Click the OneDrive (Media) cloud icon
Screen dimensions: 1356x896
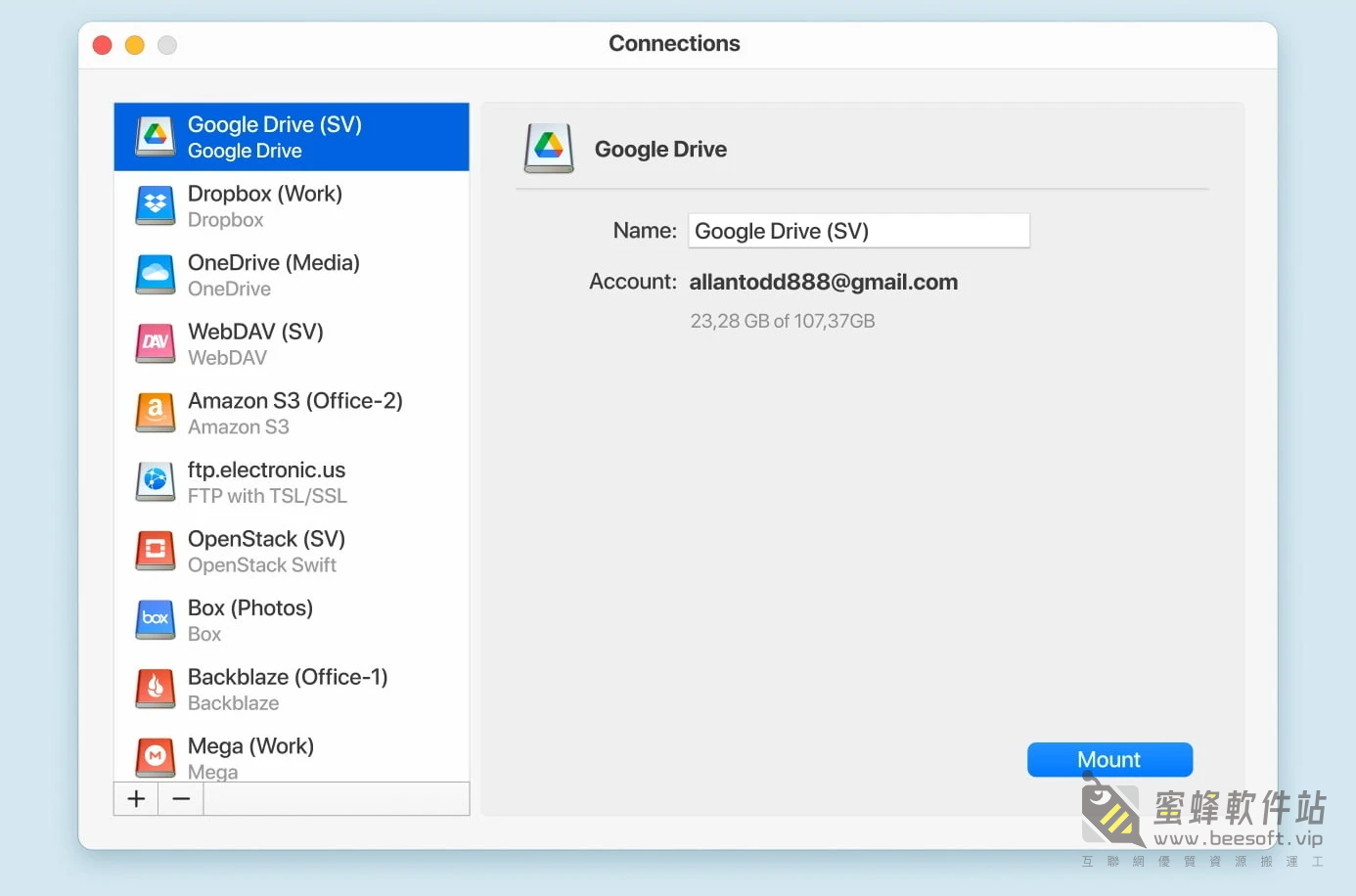point(156,275)
